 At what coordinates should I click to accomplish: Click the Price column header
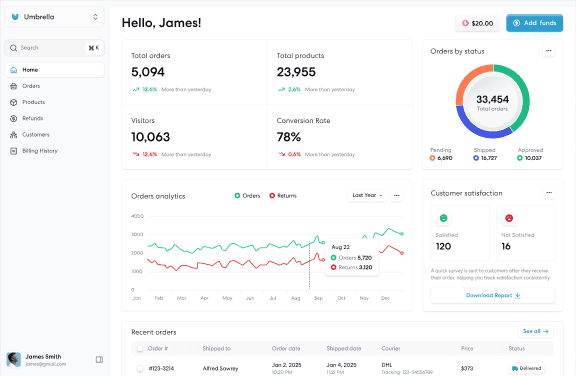click(467, 348)
